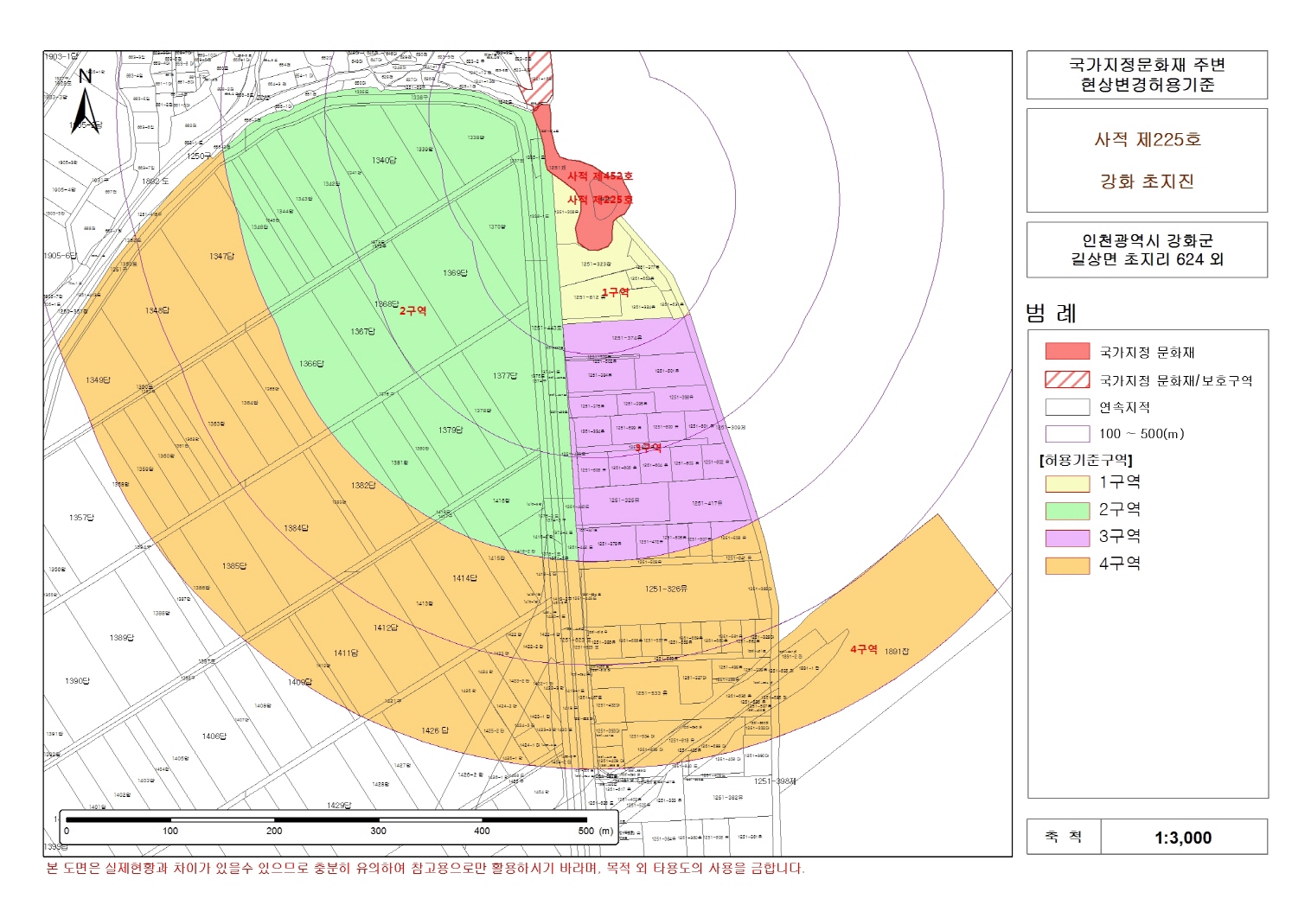Click the 강화 초지진 site name
The width and height of the screenshot is (1311, 924).
pyautogui.click(x=1147, y=182)
